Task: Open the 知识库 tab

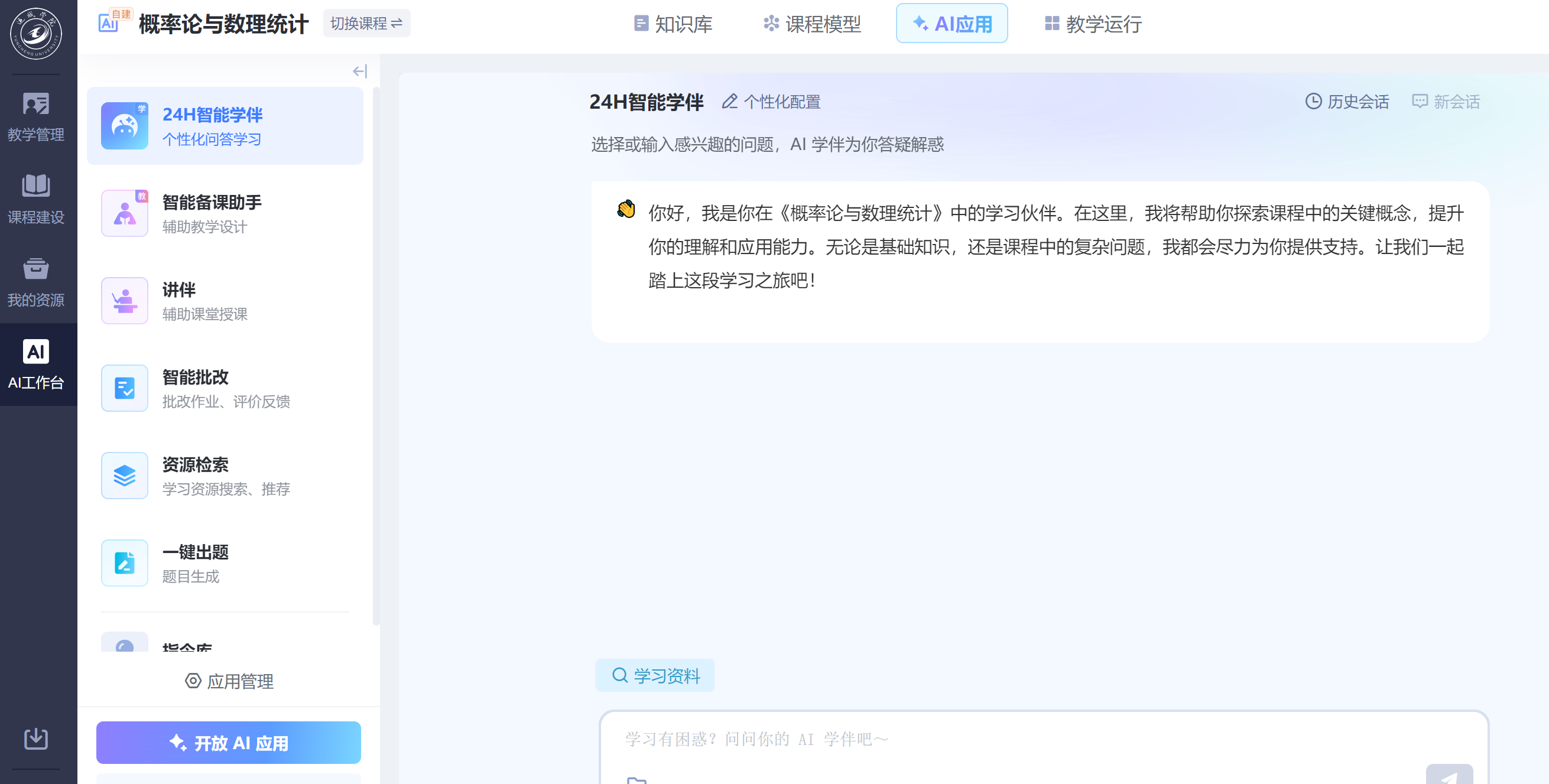Action: (674, 24)
